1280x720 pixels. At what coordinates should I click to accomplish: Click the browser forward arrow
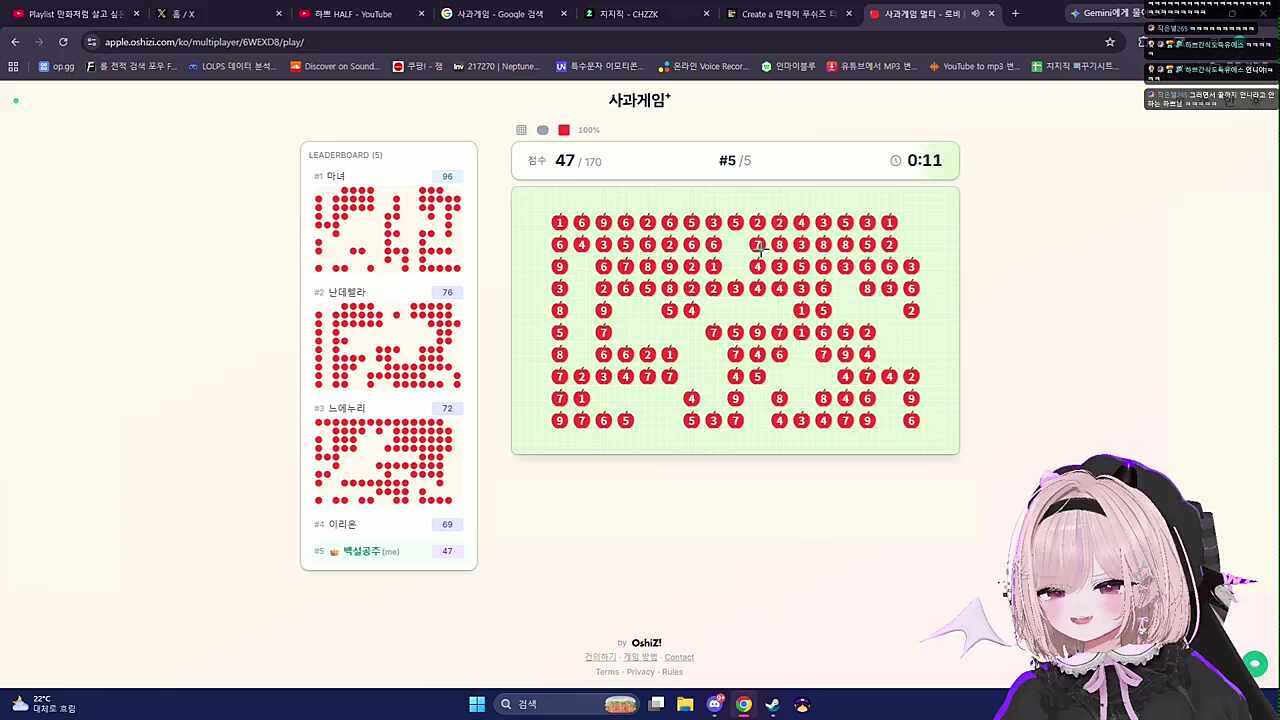39,42
